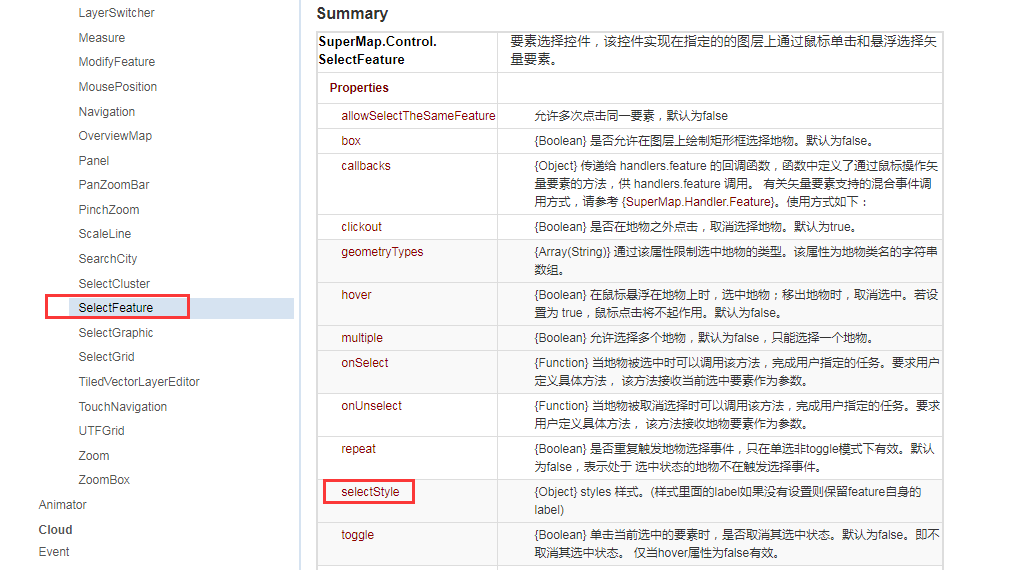Open LayerSwitcher in the sidebar

click(x=116, y=13)
